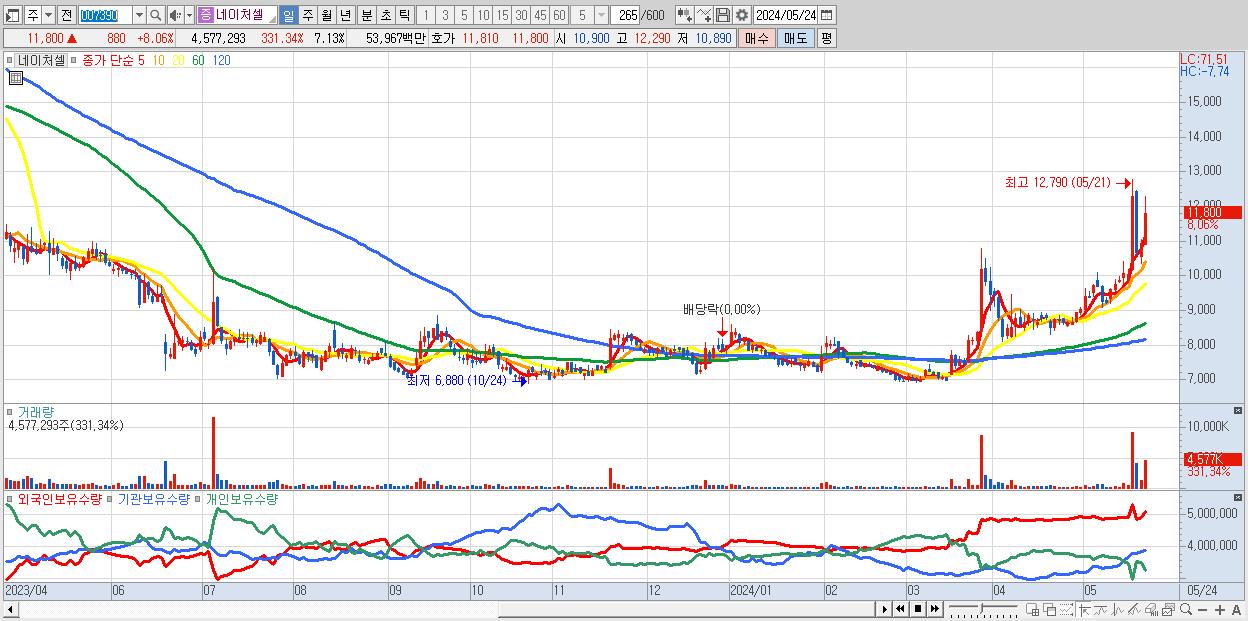This screenshot has height=621, width=1248.
Task: Click the speaker sound icon
Action: [x=175, y=15]
